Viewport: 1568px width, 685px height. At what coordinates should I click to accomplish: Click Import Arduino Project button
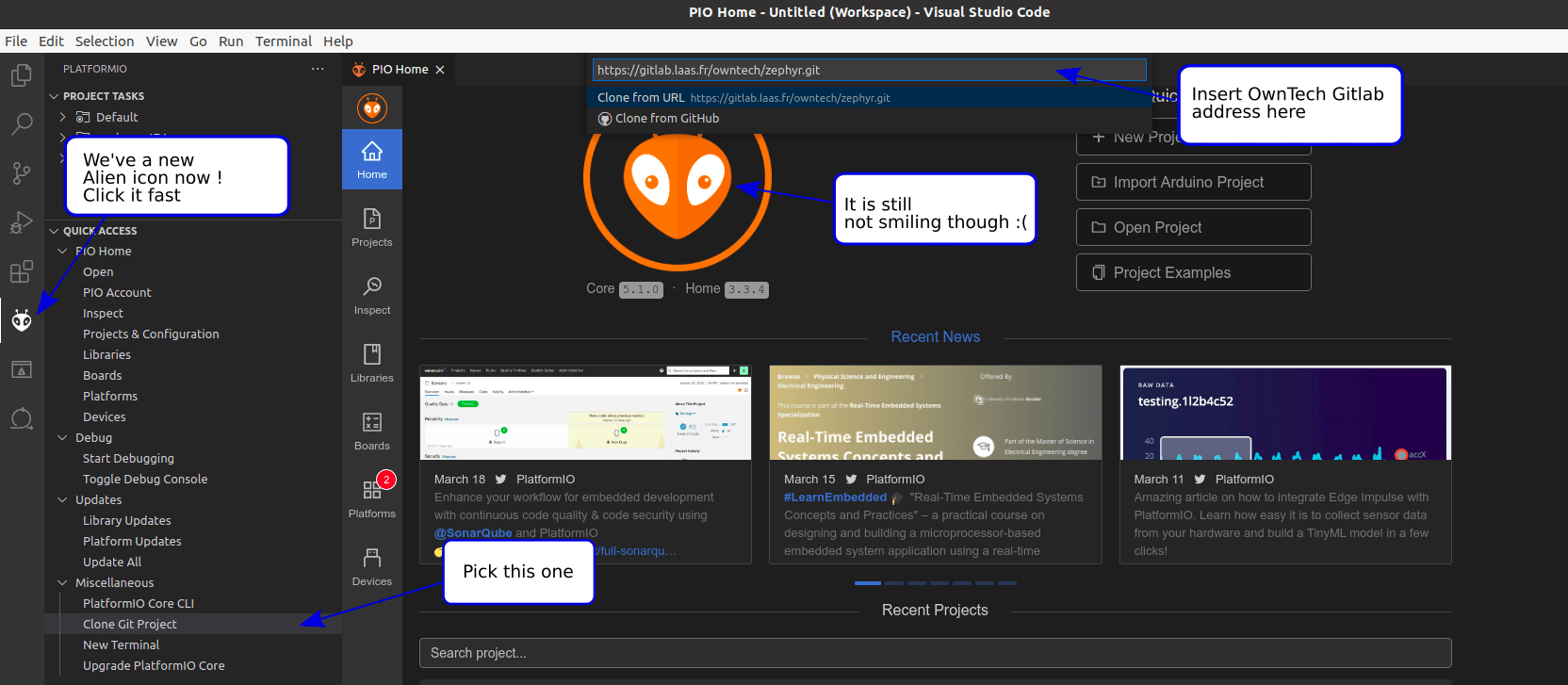[x=1194, y=182]
